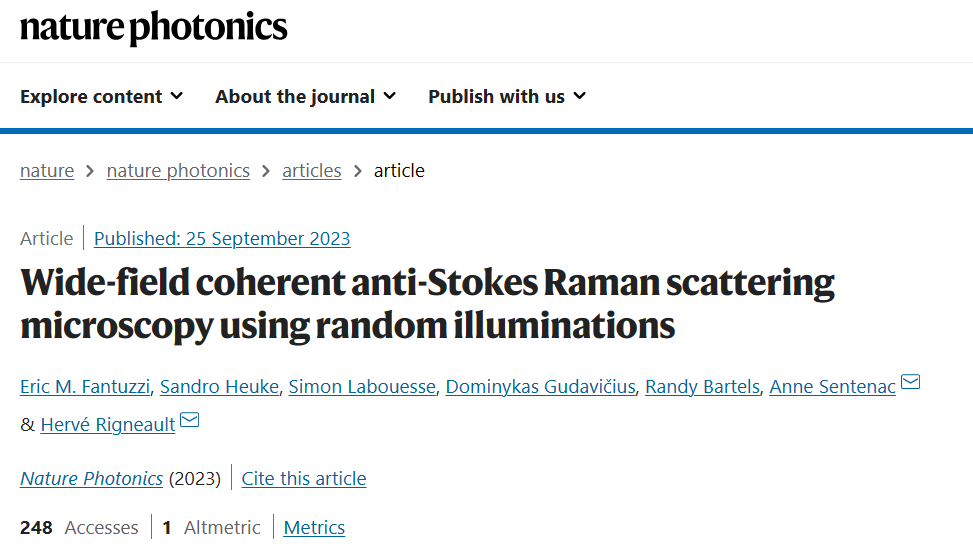Open author Anne Sentenac link
973x552 pixels.
[833, 386]
